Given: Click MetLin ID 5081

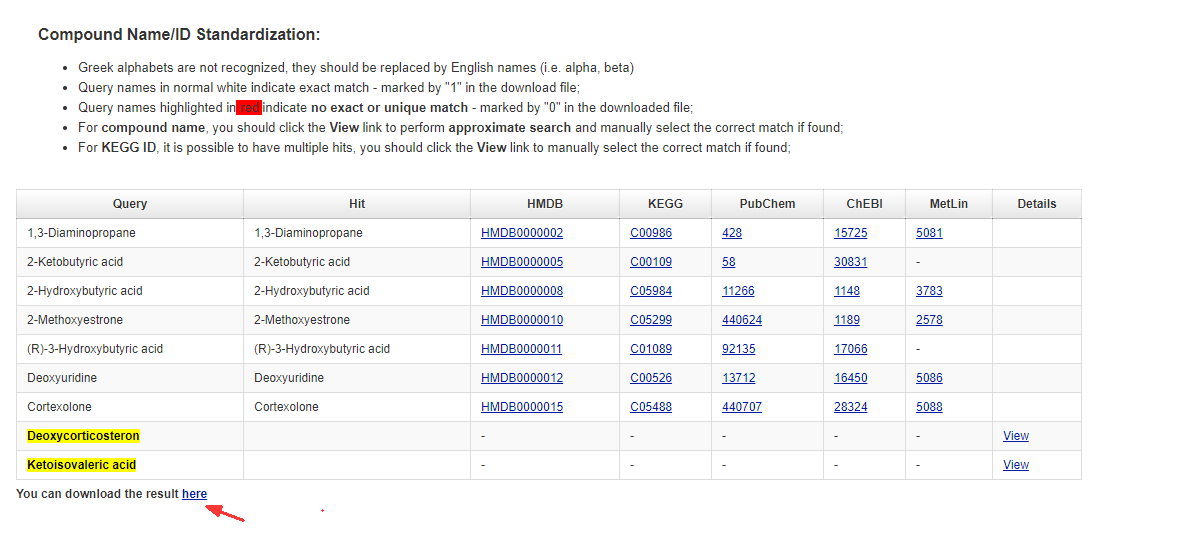Looking at the screenshot, I should click(929, 233).
